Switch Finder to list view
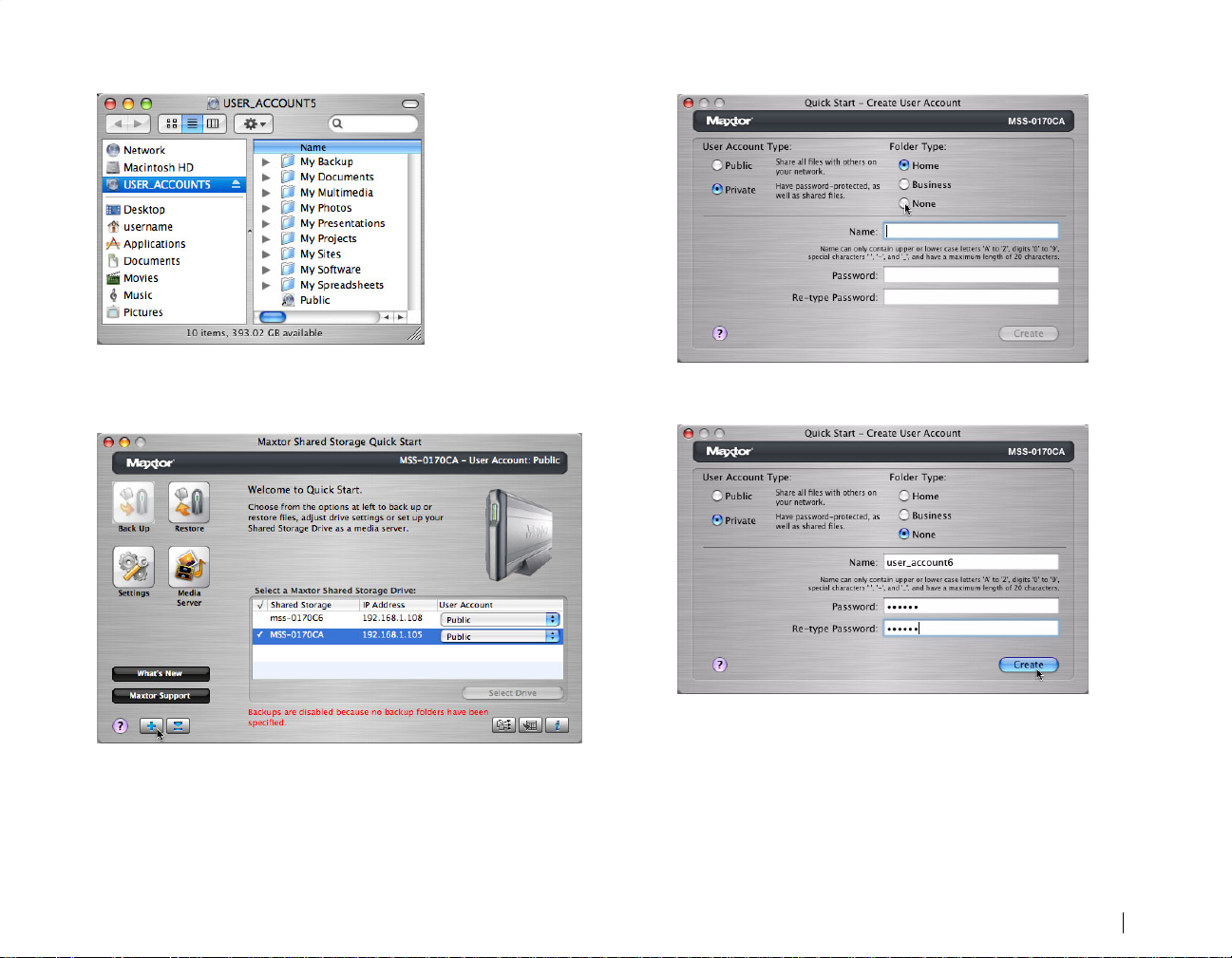 [192, 123]
